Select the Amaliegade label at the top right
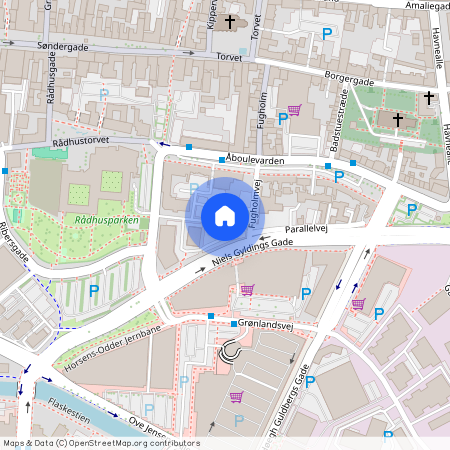The image size is (450, 450). pyautogui.click(x=427, y=6)
